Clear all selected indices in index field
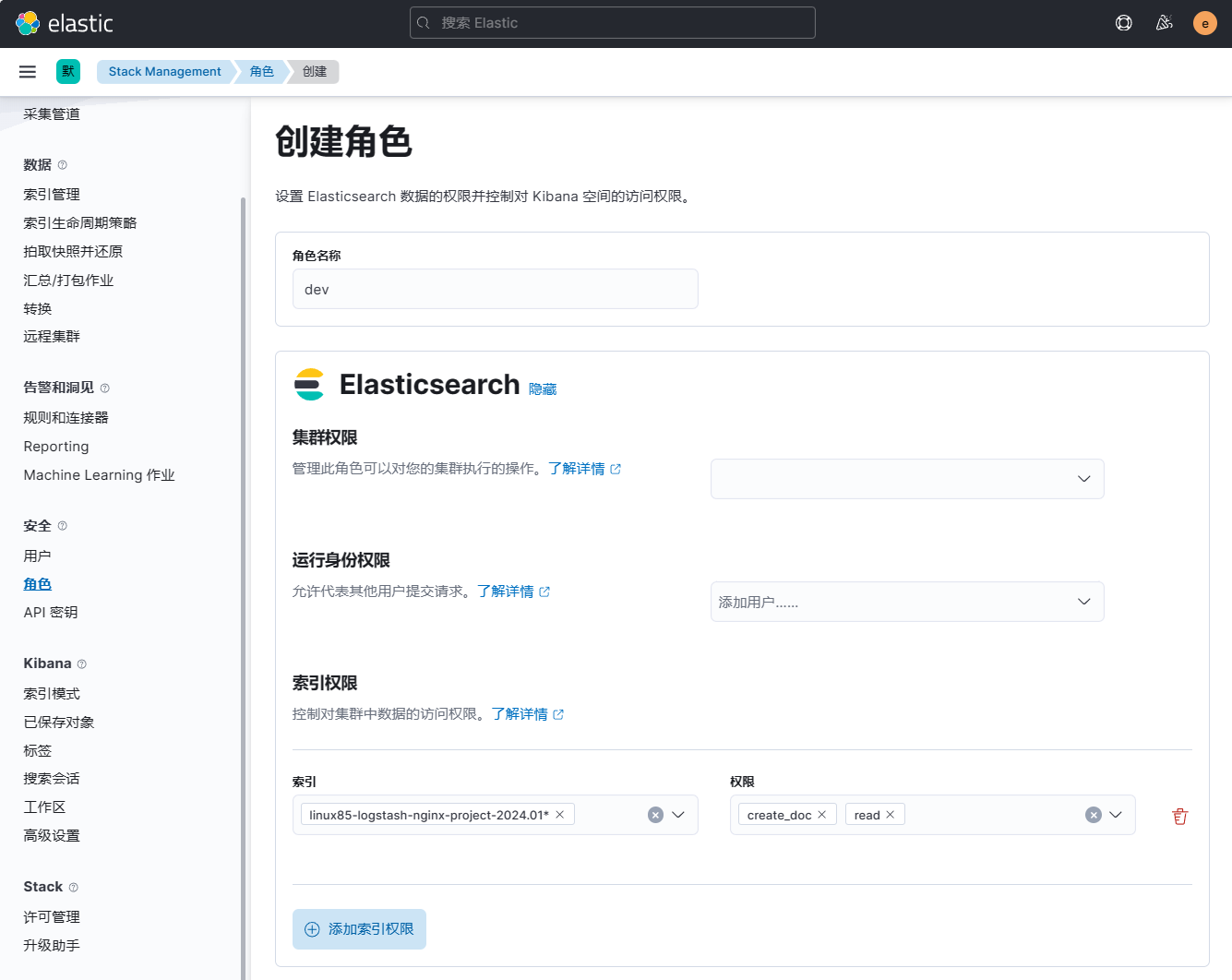This screenshot has width=1232, height=980. click(655, 815)
